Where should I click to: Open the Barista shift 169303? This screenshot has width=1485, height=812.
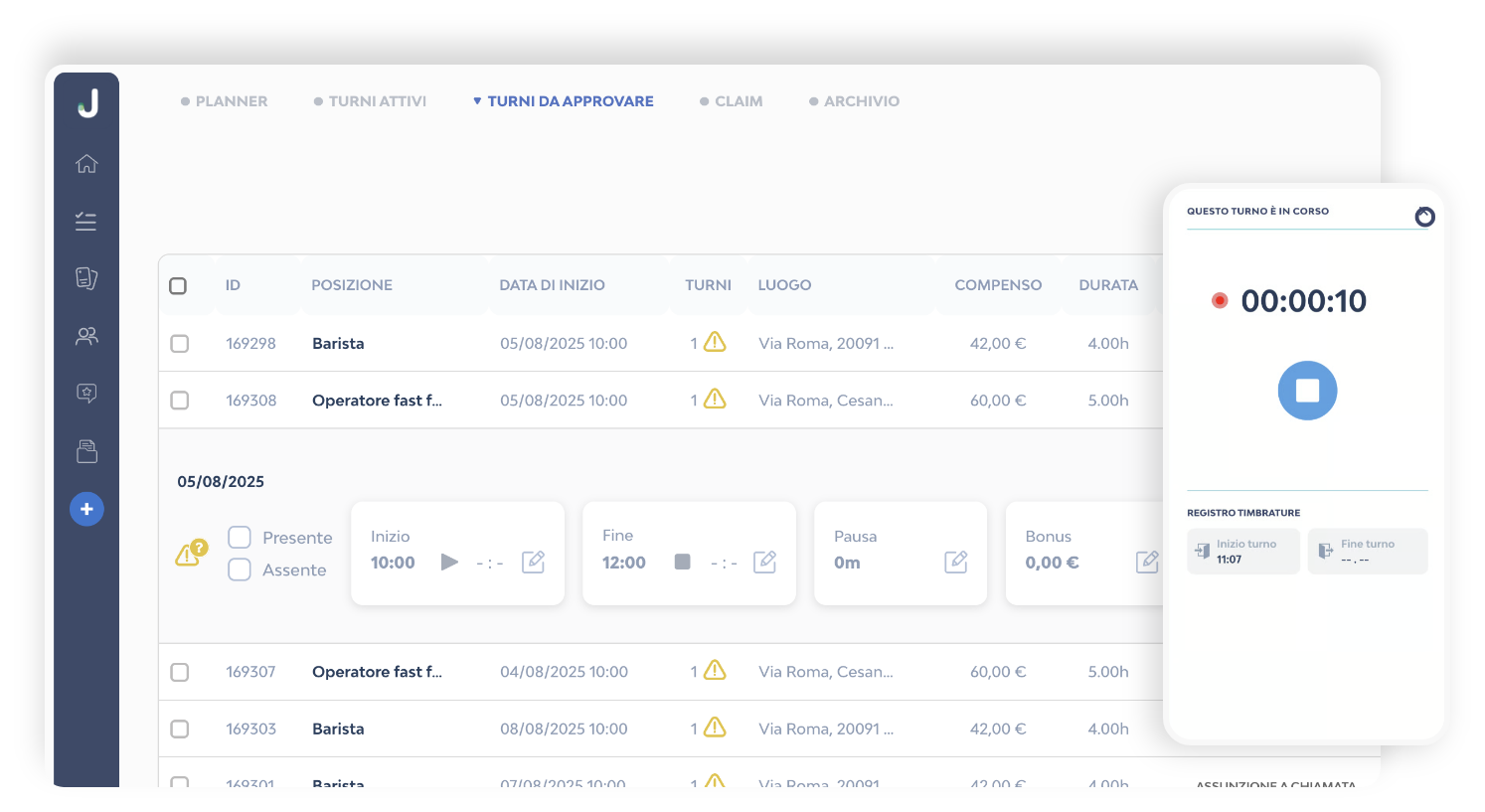point(338,730)
